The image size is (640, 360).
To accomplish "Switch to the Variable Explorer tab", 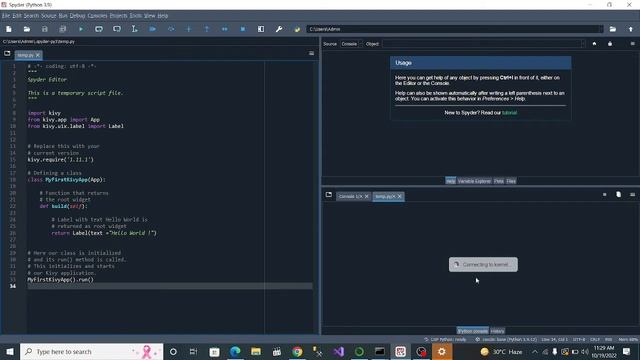I will click(x=474, y=181).
